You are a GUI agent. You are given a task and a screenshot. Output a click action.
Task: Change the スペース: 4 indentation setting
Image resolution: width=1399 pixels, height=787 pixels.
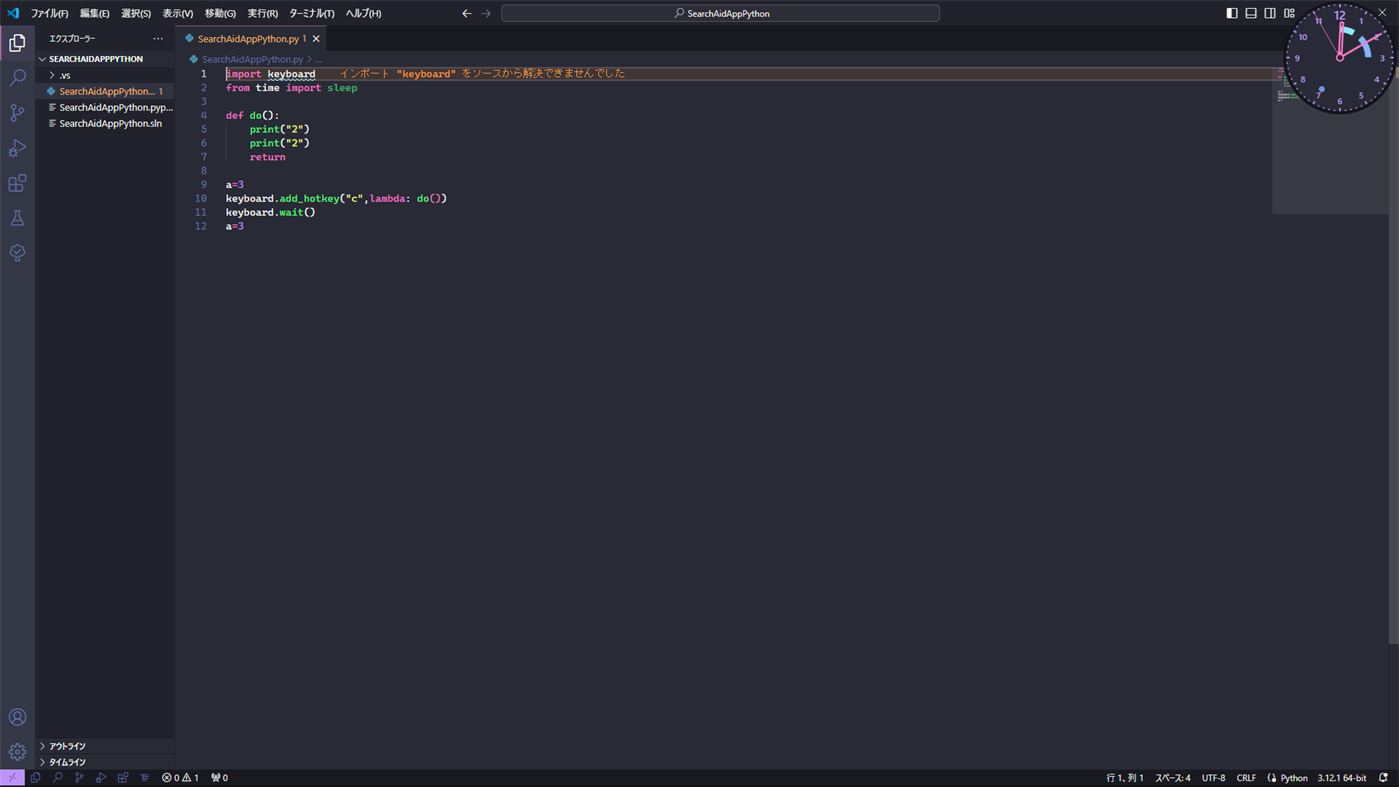(x=1173, y=778)
